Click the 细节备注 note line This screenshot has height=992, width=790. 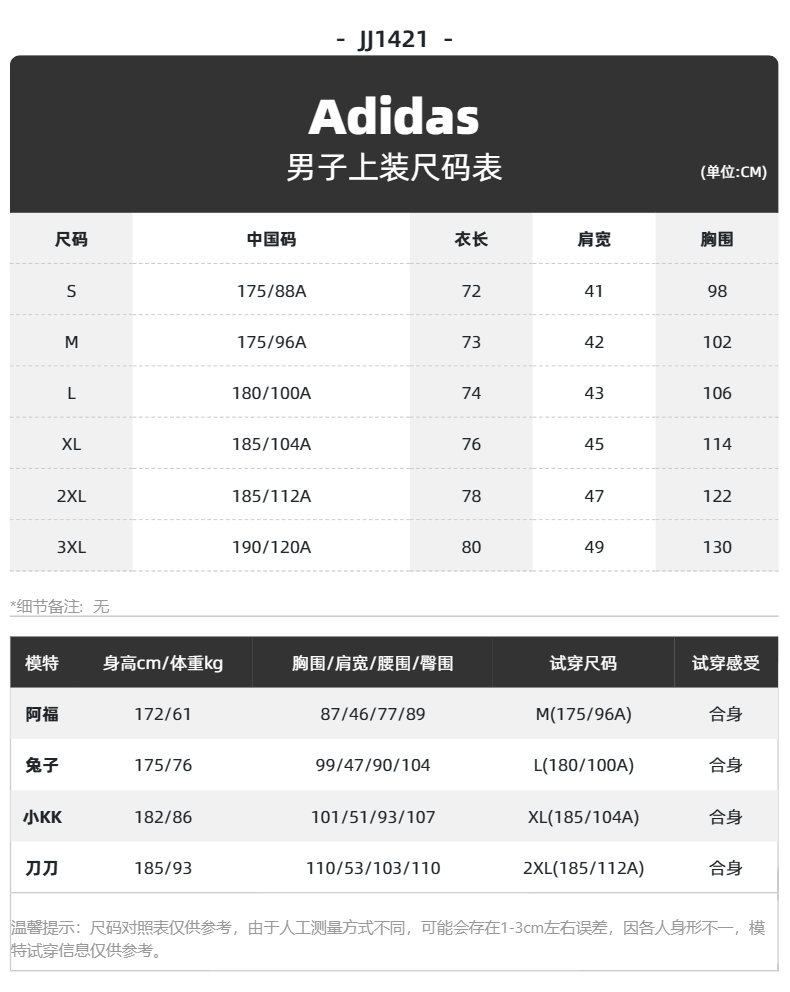pyautogui.click(x=60, y=607)
